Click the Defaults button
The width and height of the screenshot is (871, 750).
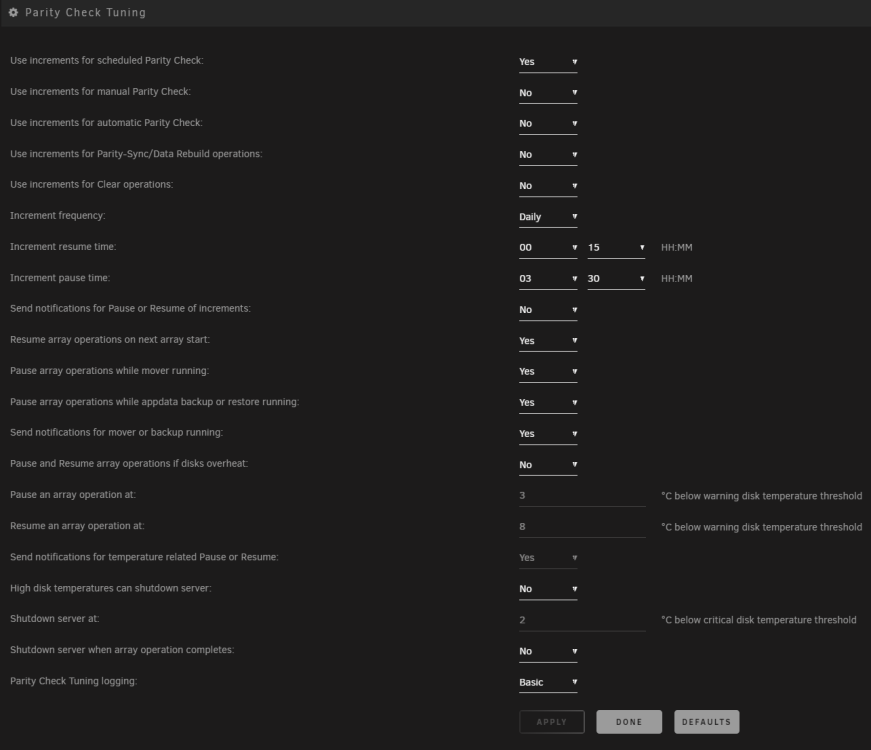707,722
